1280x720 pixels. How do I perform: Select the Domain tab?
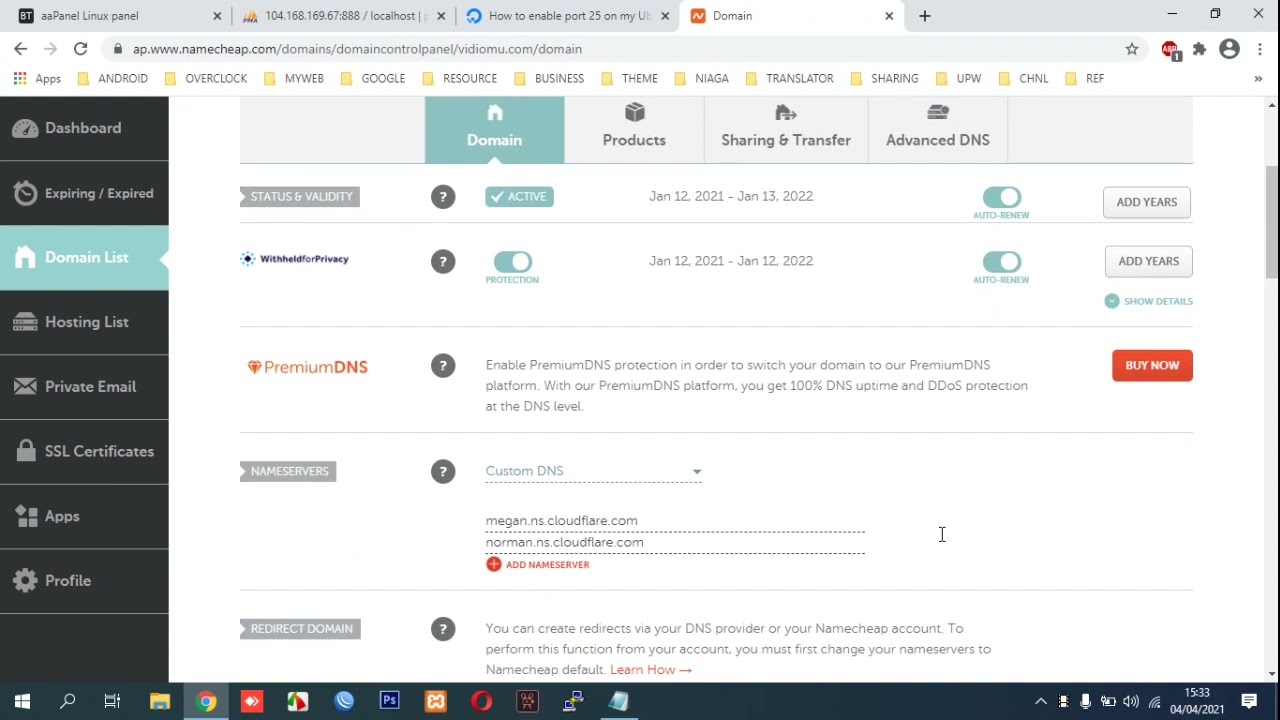pos(494,128)
